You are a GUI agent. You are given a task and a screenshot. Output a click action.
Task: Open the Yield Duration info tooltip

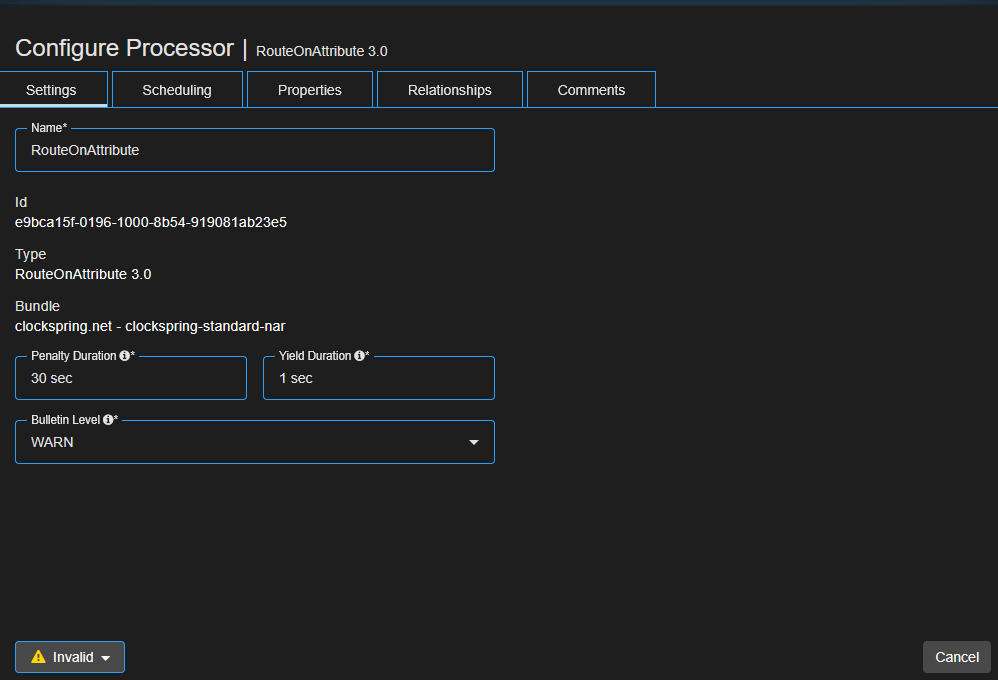pyautogui.click(x=360, y=355)
